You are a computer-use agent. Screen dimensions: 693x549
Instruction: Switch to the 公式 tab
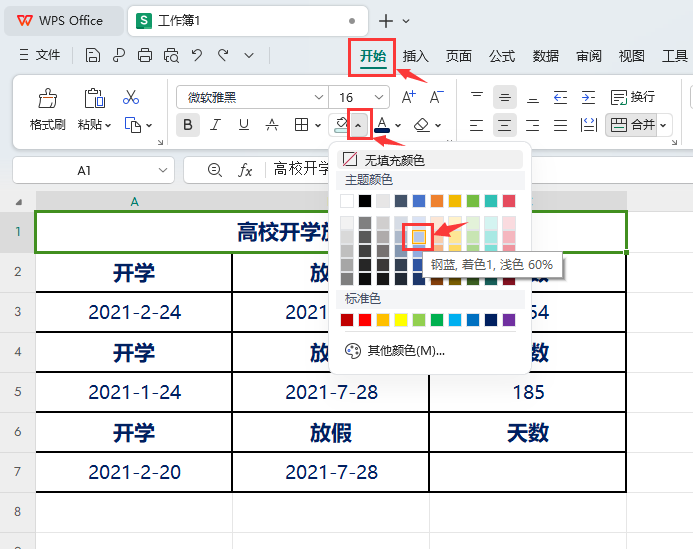pyautogui.click(x=502, y=56)
